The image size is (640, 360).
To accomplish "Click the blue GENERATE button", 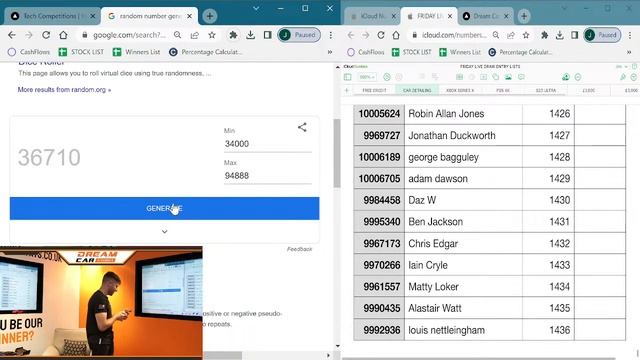I will 164,208.
